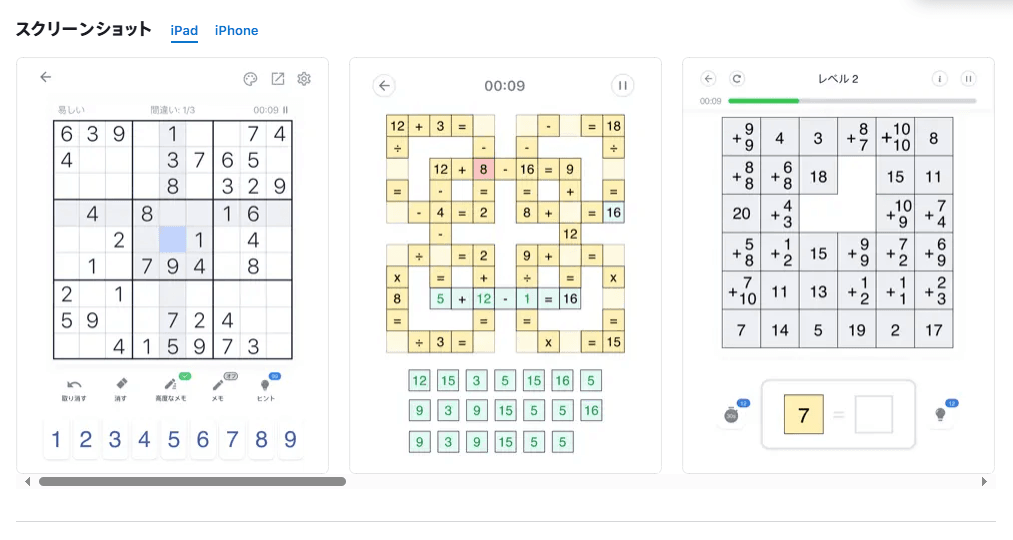Click the horizontal scrollbar thumb

193,481
